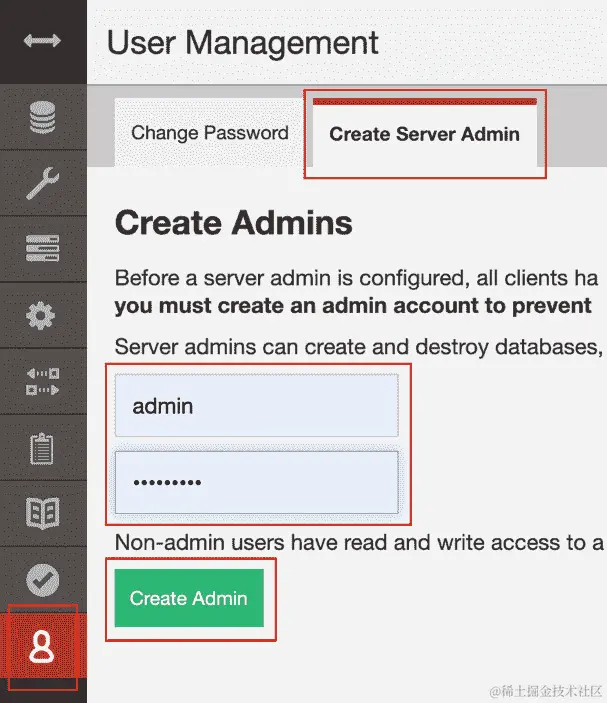Click text 'Server admins can create and destroy databases'

pos(356,347)
